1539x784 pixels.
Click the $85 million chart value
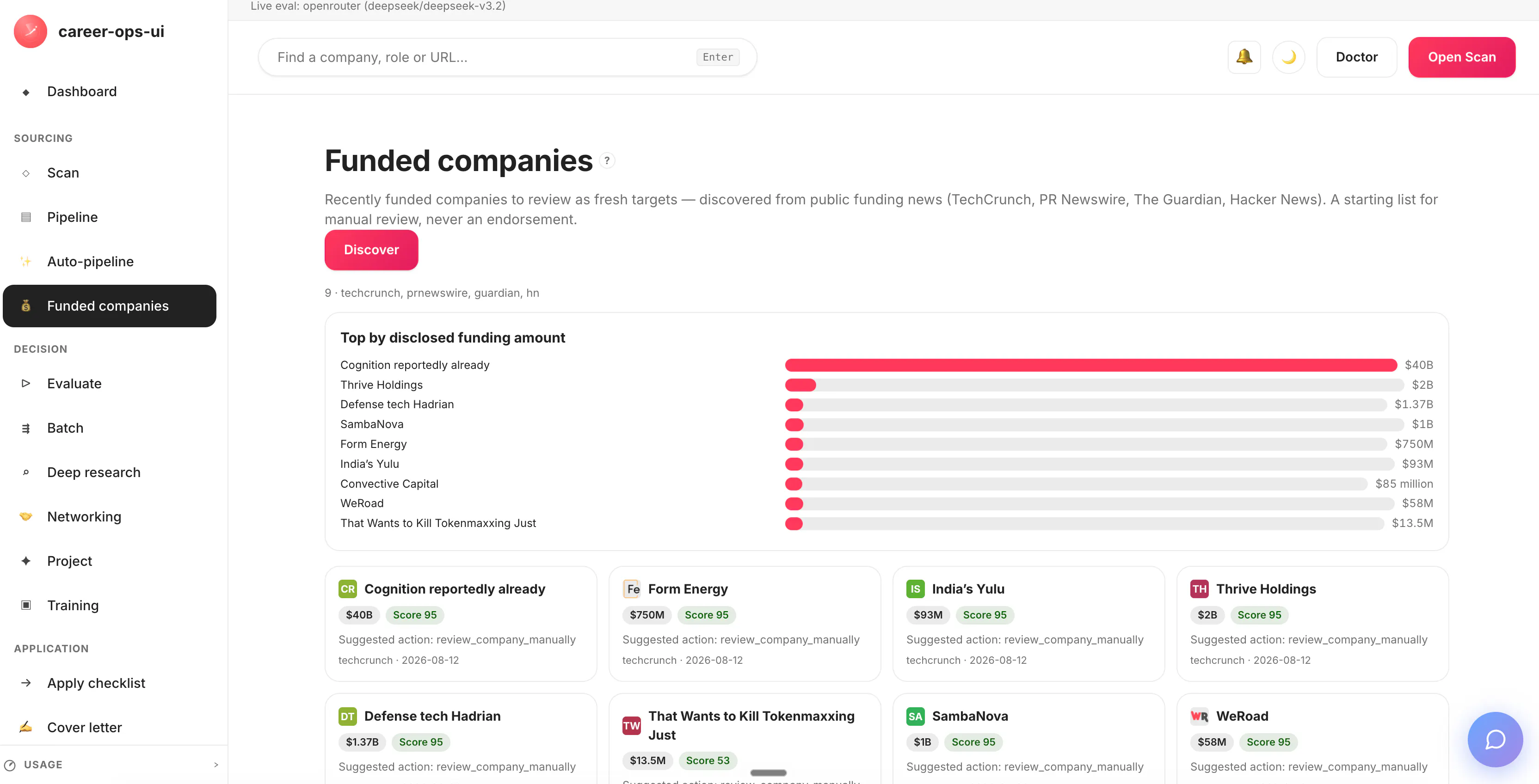click(x=1404, y=484)
